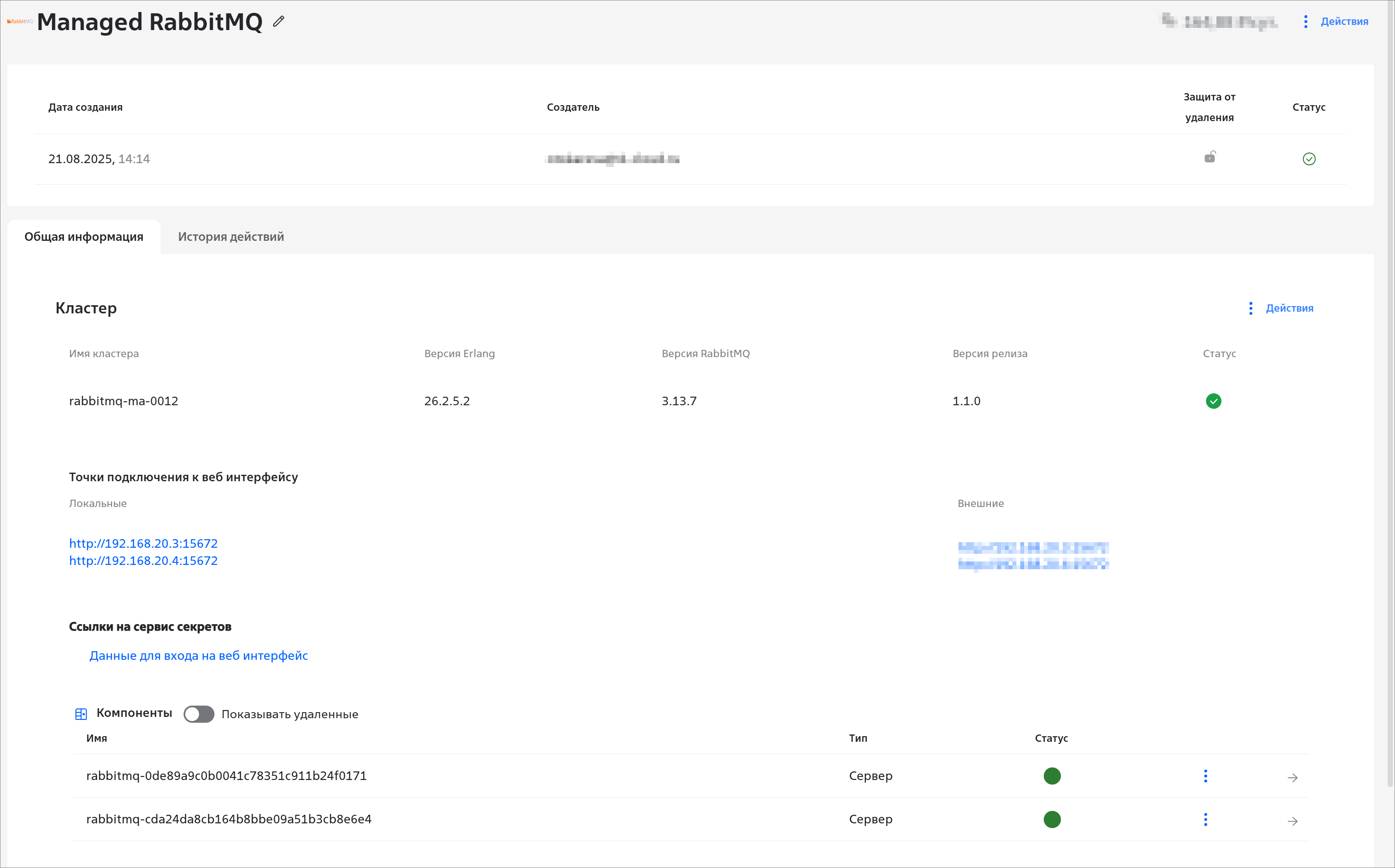Click the RabbitMQ logo icon in header

click(x=19, y=21)
